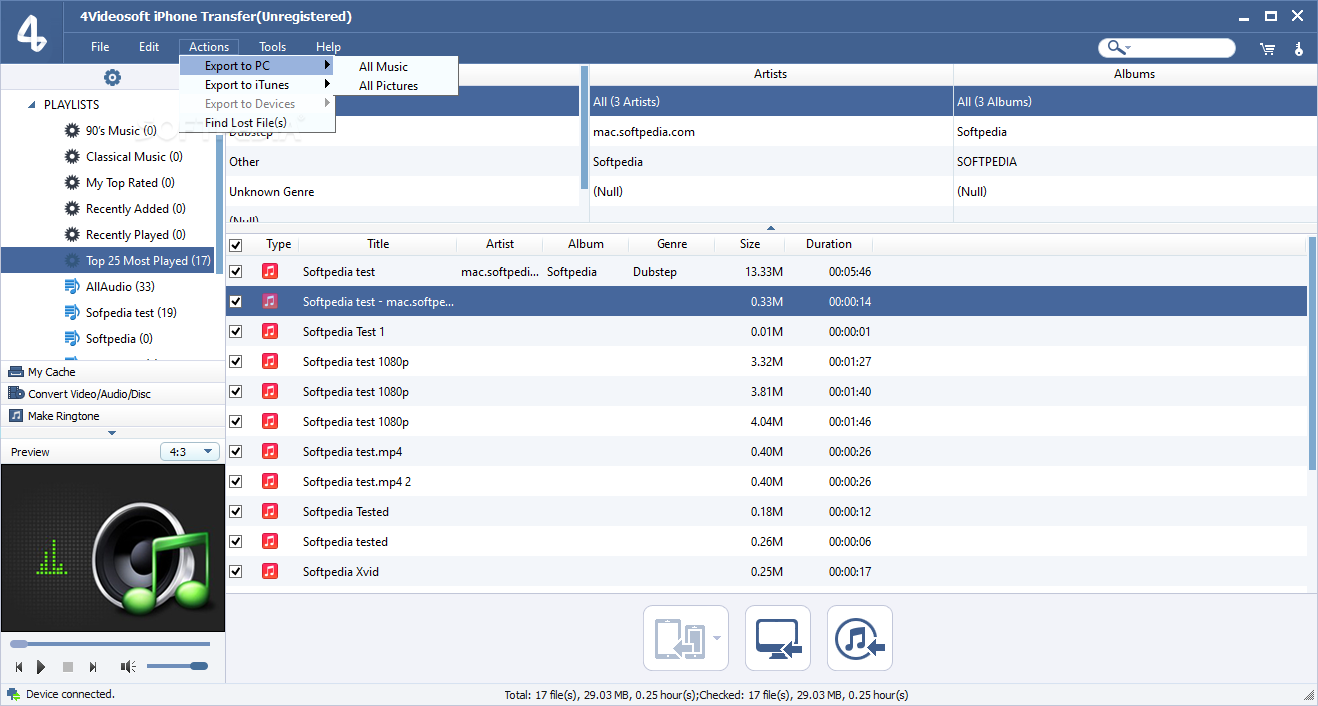Collapse the tools panel with down arrow
The height and width of the screenshot is (706, 1318).
coord(112,433)
